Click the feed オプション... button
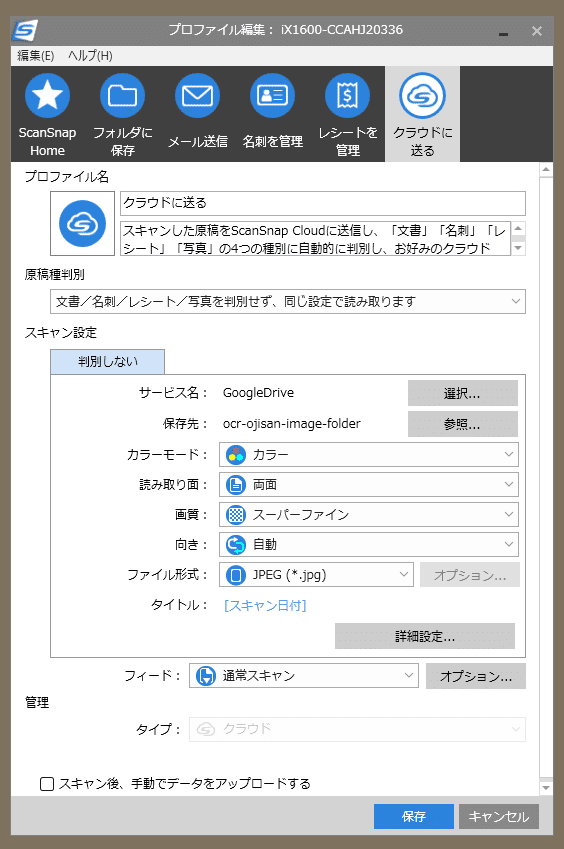 click(x=476, y=676)
